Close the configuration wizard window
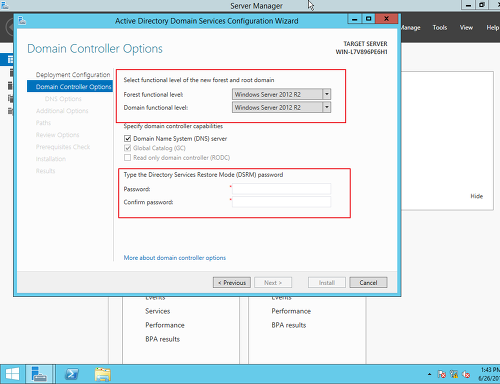500x384 pixels. [386, 19]
